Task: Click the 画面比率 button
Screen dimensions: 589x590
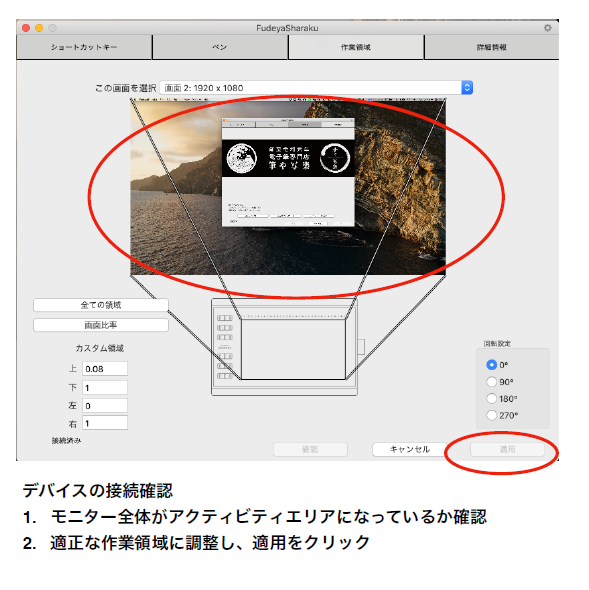Action: pyautogui.click(x=101, y=325)
